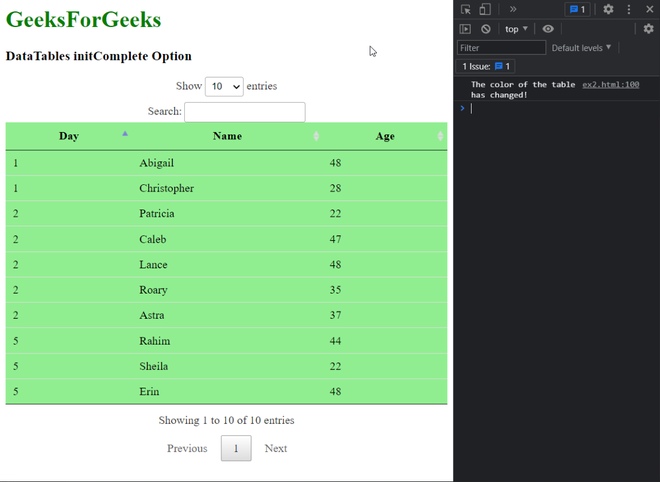Open the 1 Issue button

tap(485, 66)
